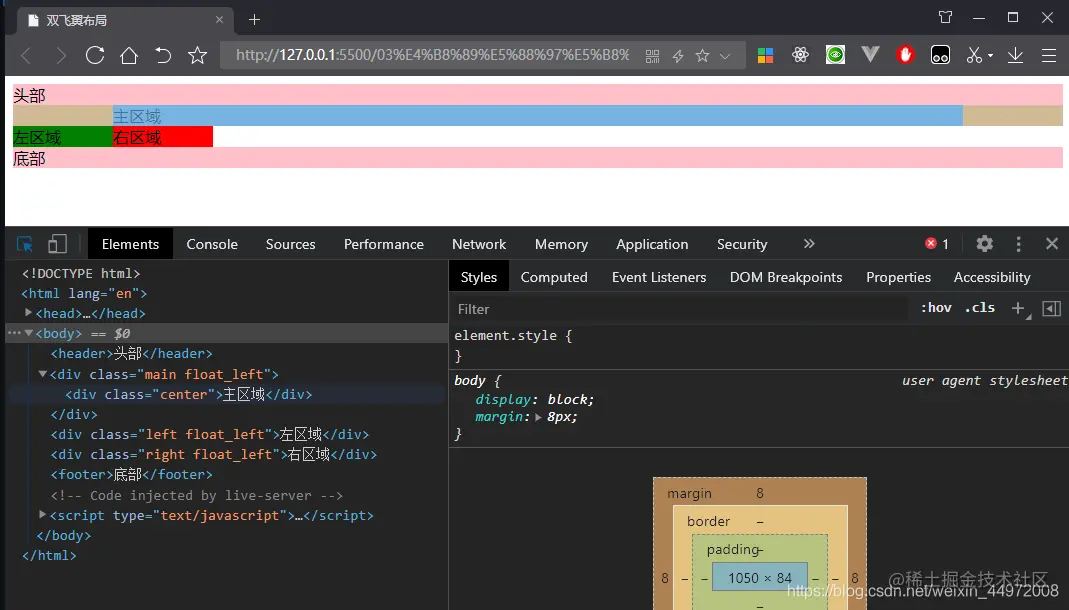The width and height of the screenshot is (1069, 610).
Task: Open the red hand ad blocker extension
Action: point(905,55)
